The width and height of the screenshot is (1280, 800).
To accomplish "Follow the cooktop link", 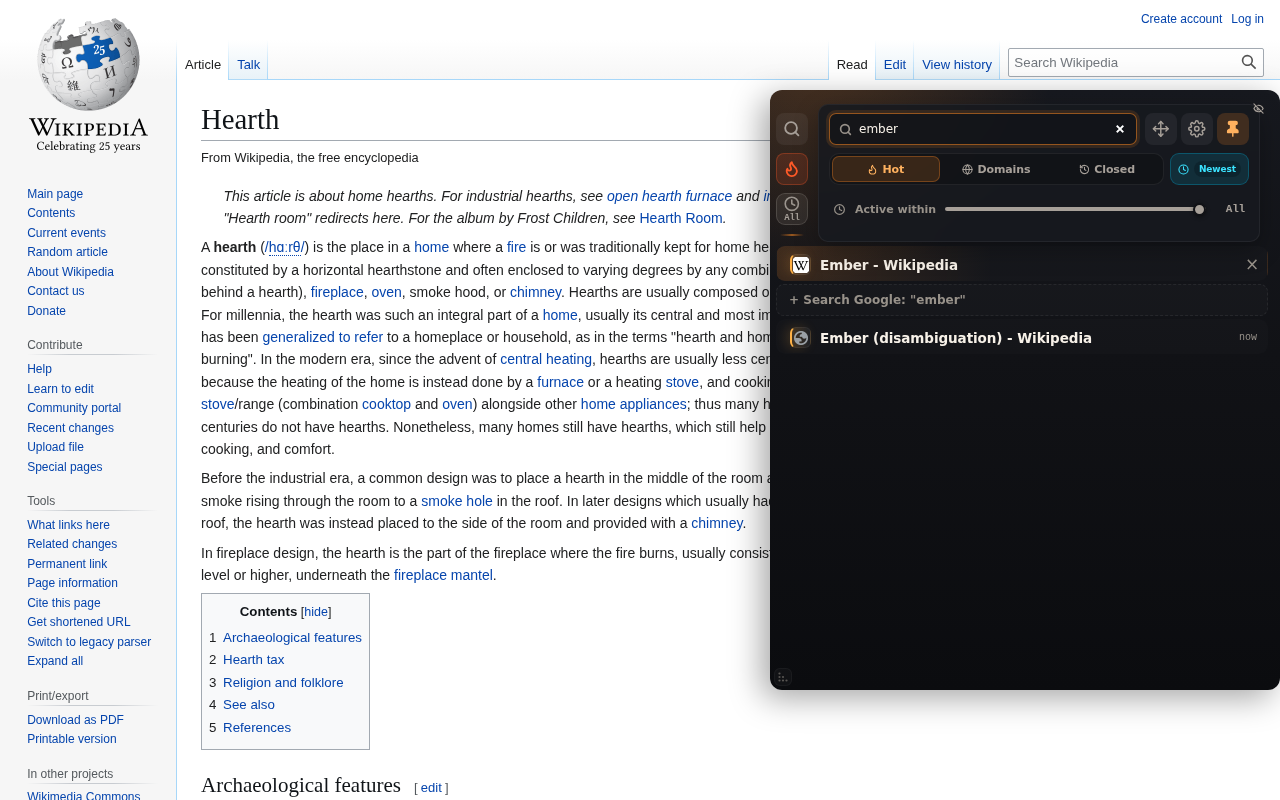I will (386, 404).
